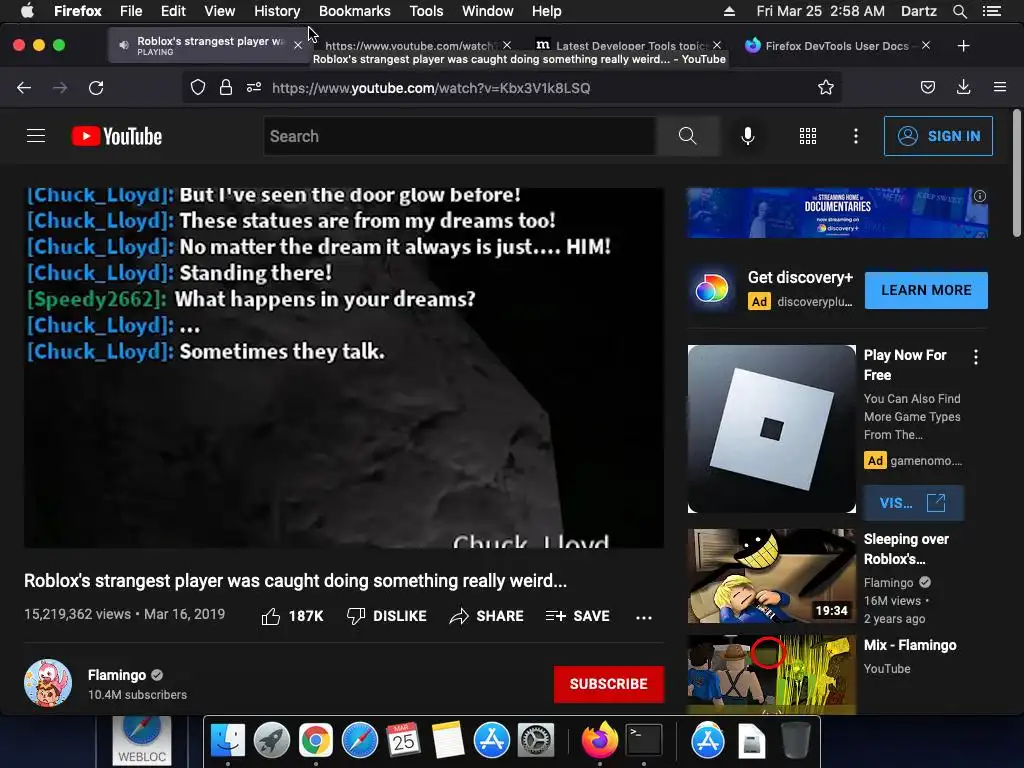Open the Apple menu
Screen dimensions: 1024x768
[27, 10]
